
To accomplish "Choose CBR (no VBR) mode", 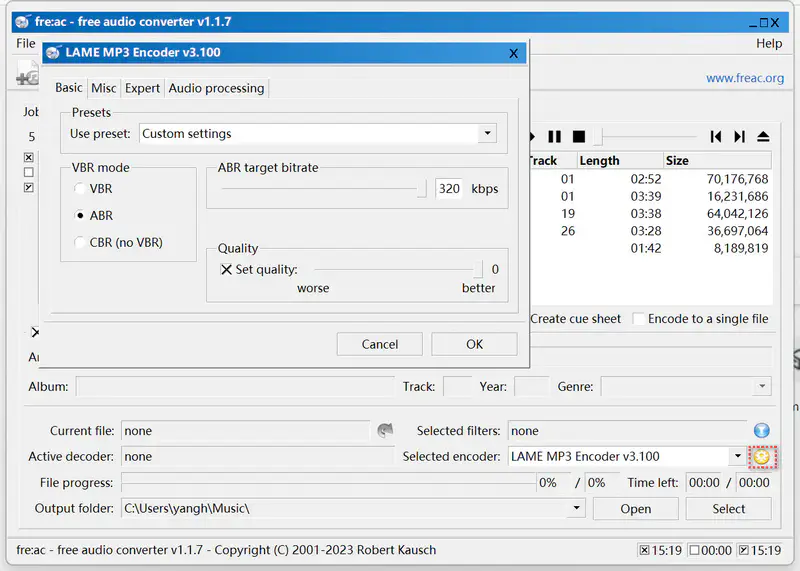I will [x=80, y=242].
